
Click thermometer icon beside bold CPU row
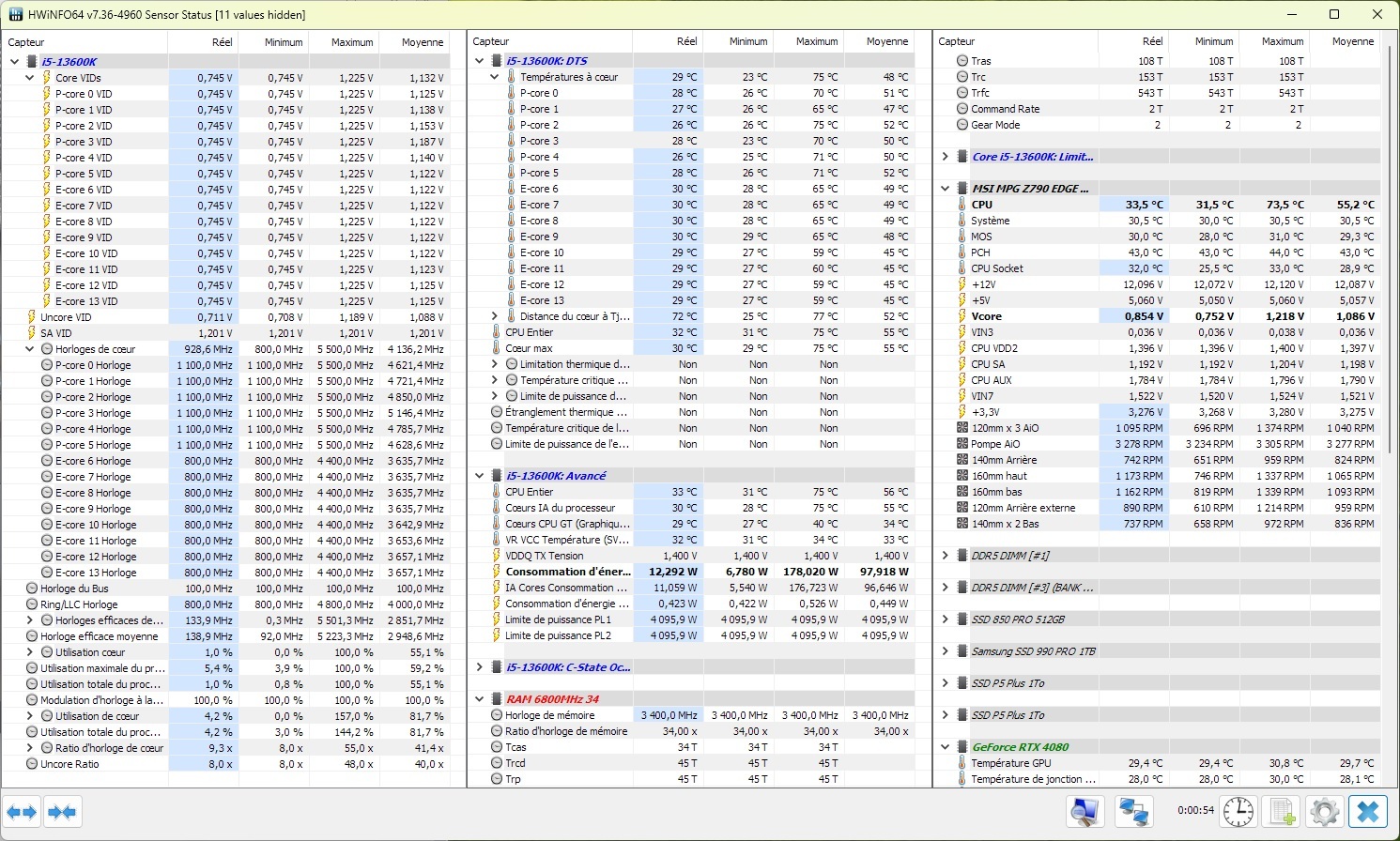click(962, 205)
